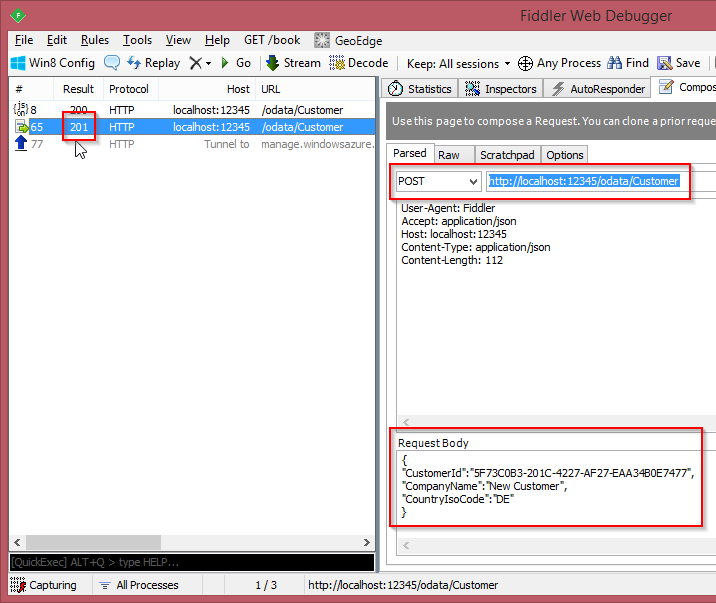Screen dimensions: 716x603
Task: Open the Rules menu
Action: pyautogui.click(x=95, y=40)
